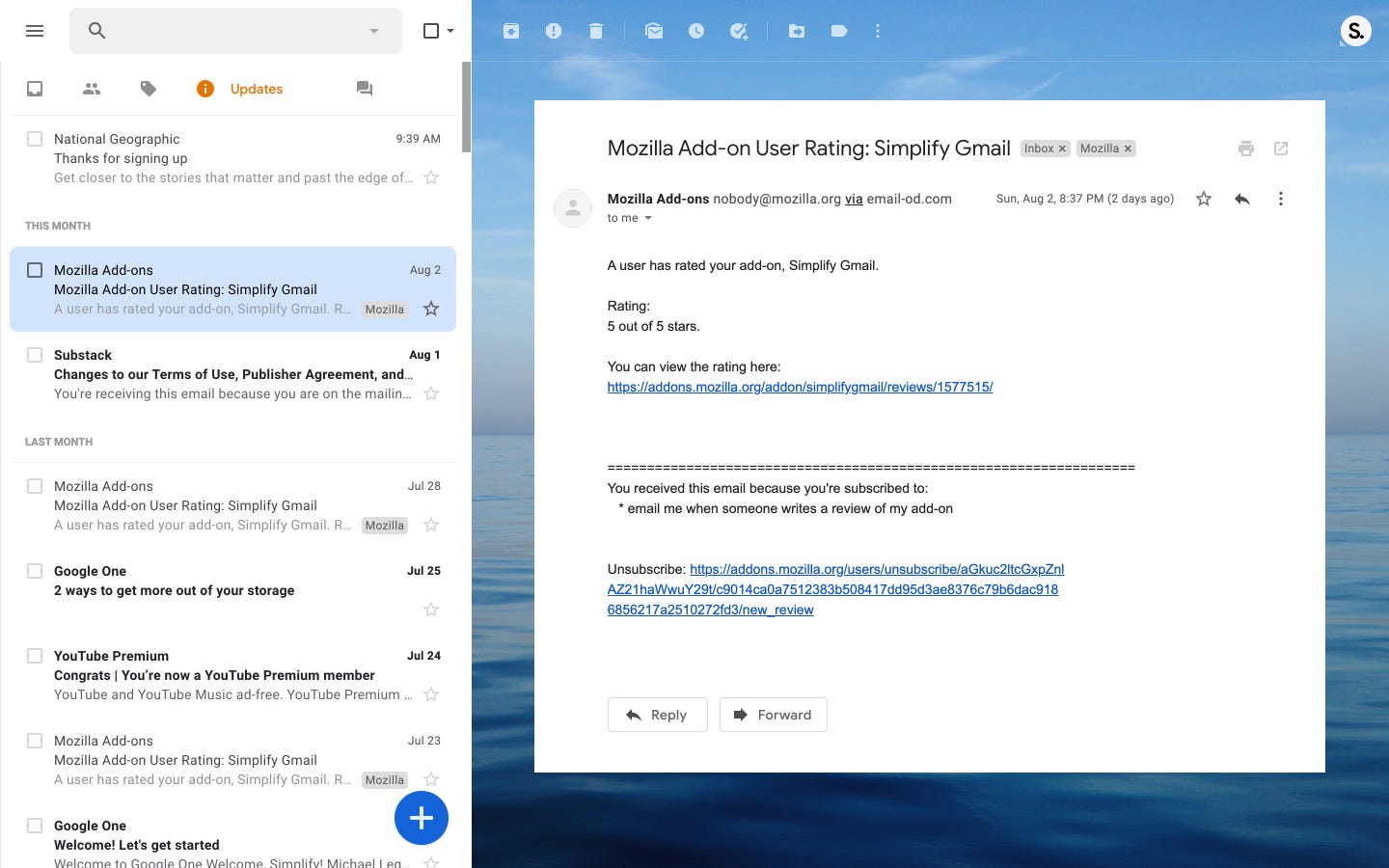The image size is (1389, 868).
Task: Click the 'via' link in sender line
Action: pyautogui.click(x=854, y=199)
